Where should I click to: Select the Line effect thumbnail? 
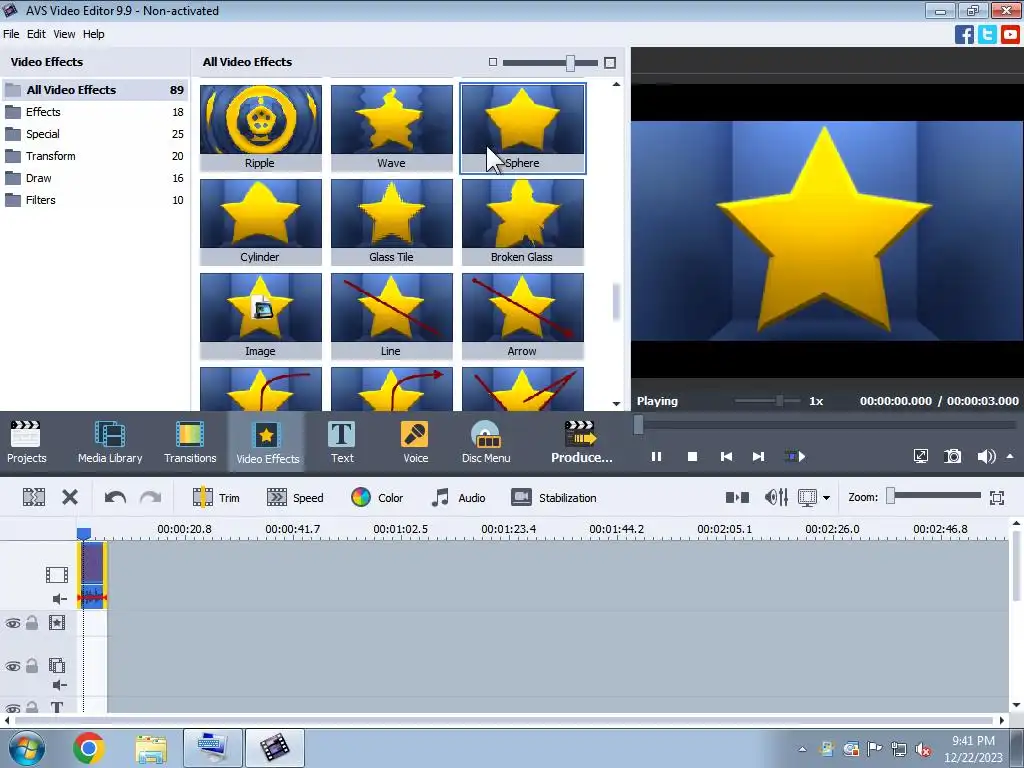[x=391, y=316]
